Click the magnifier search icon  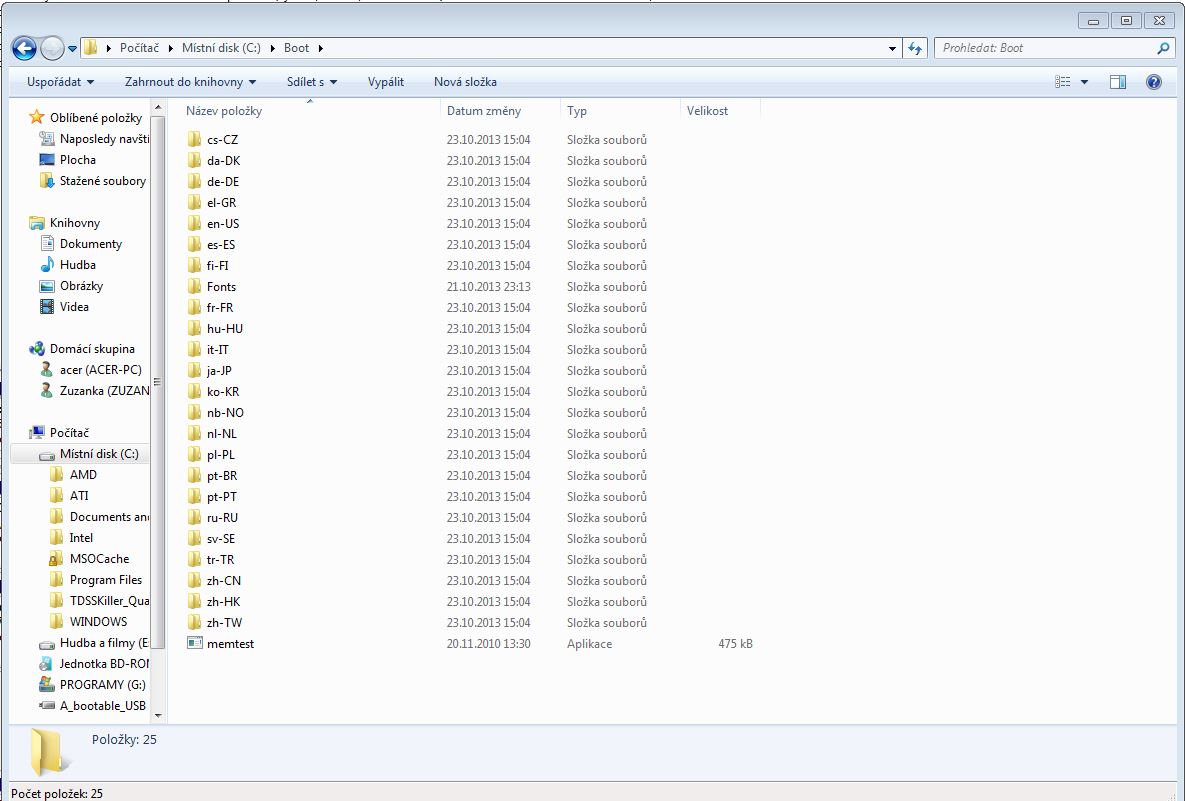(x=1163, y=48)
